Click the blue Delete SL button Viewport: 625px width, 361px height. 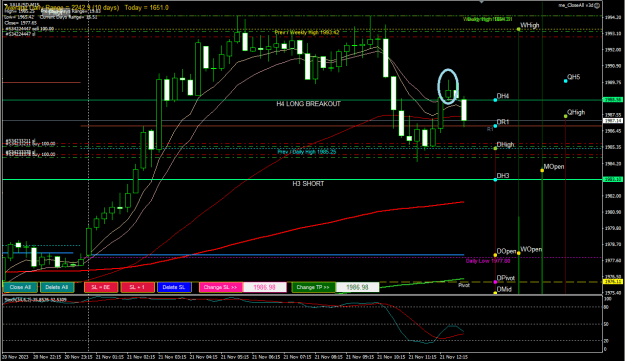[x=174, y=287]
